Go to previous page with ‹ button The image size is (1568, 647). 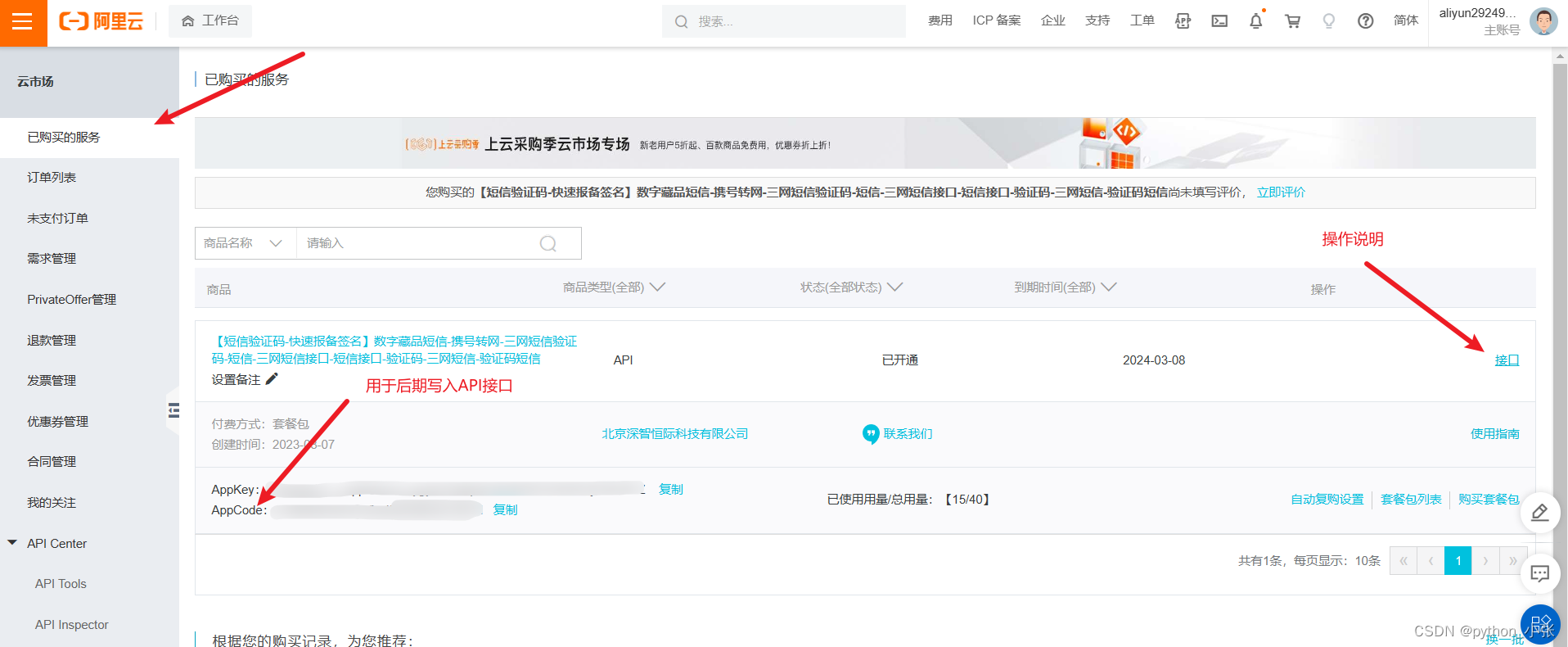point(1431,561)
